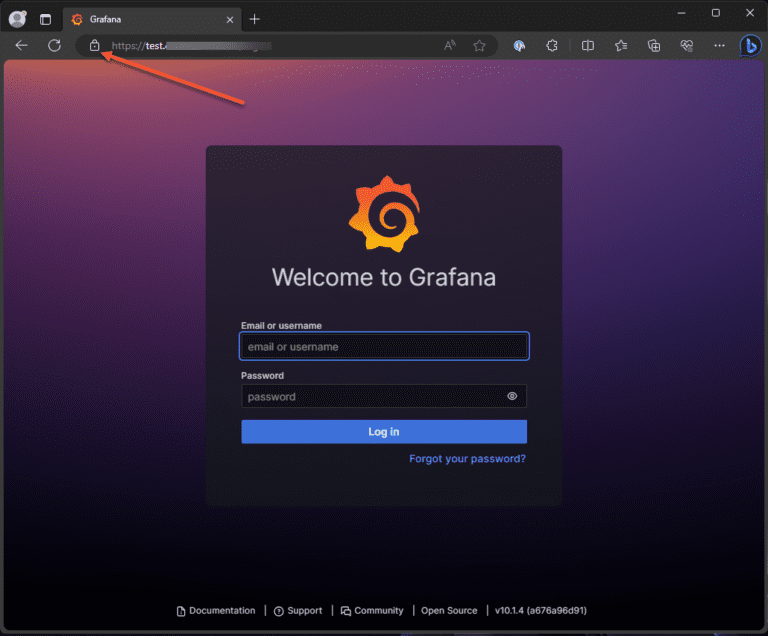Open Bing Copilot sidebar icon
768x636 pixels.
coord(750,46)
